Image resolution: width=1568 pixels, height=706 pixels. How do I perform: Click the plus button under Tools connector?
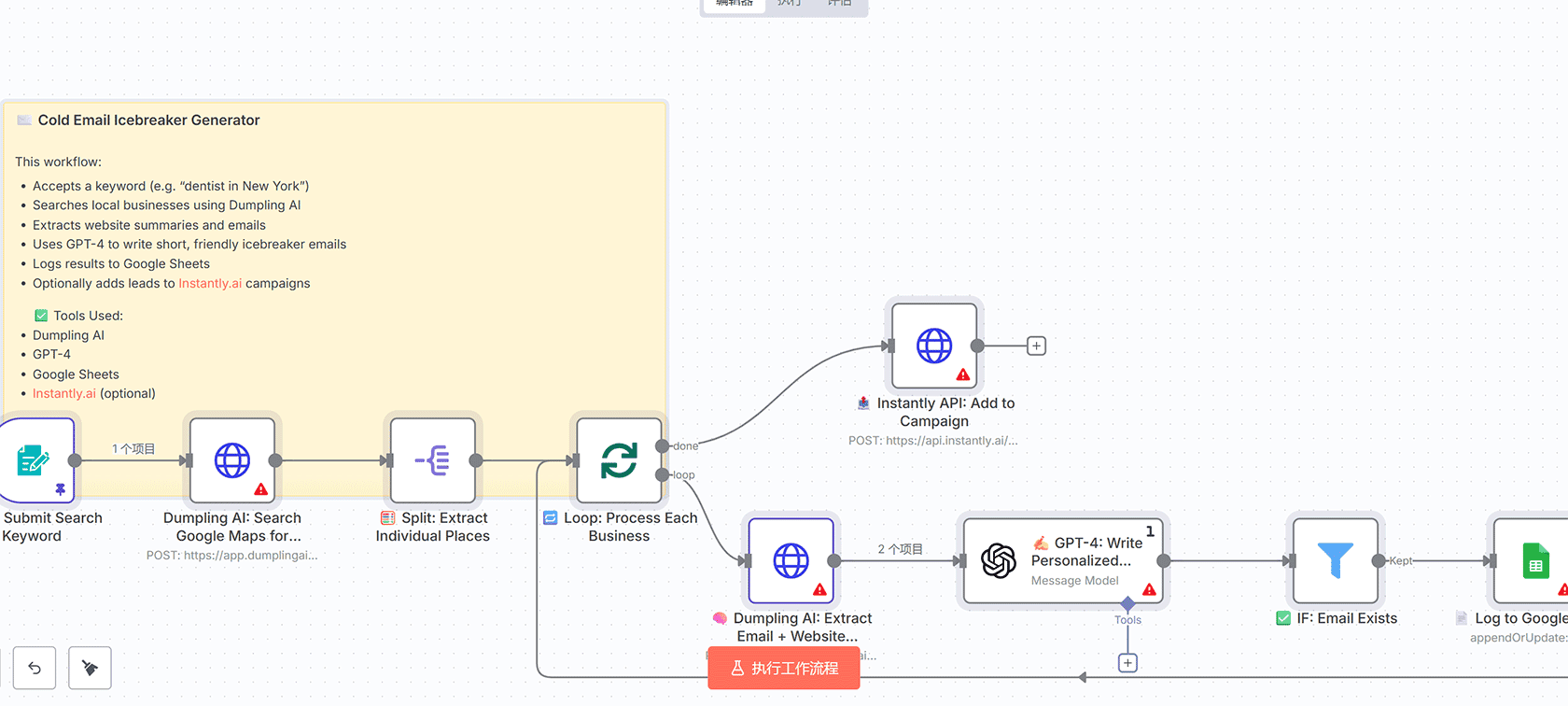pyautogui.click(x=1127, y=663)
